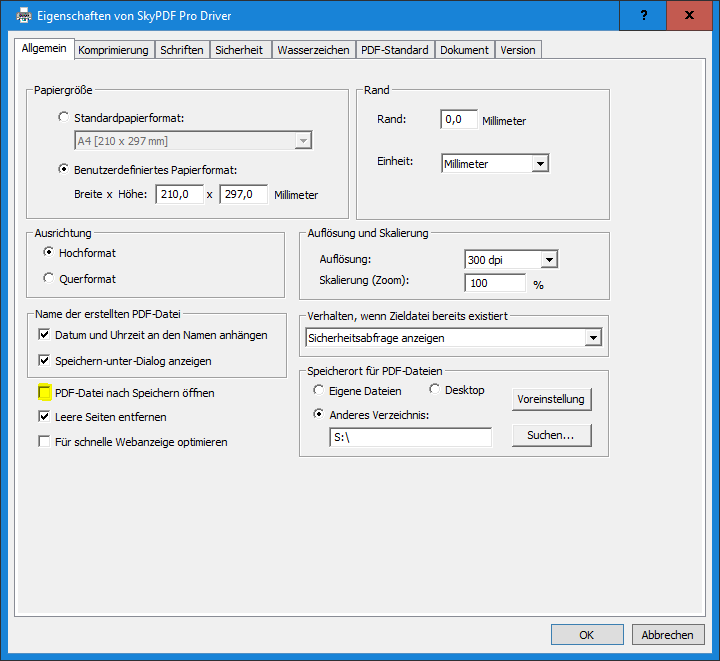Enable PDF-Datei nach Speichern öffnen
This screenshot has width=720, height=661.
(x=45, y=392)
